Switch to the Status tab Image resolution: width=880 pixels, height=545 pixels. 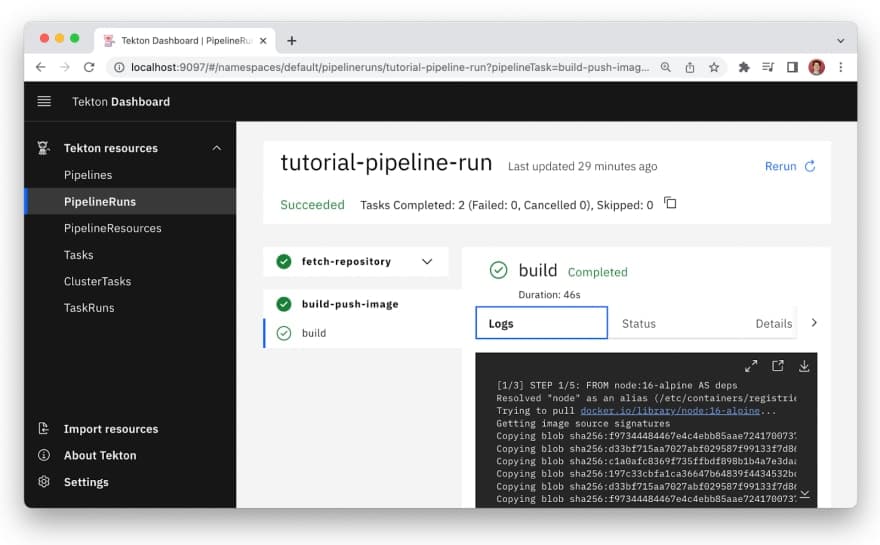tap(639, 323)
